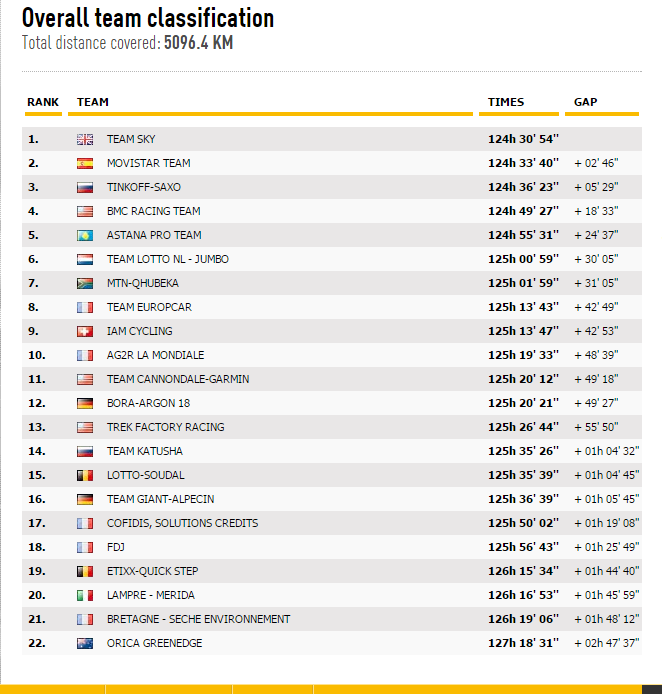Click the French flag beside Team Europcar

[x=85, y=307]
